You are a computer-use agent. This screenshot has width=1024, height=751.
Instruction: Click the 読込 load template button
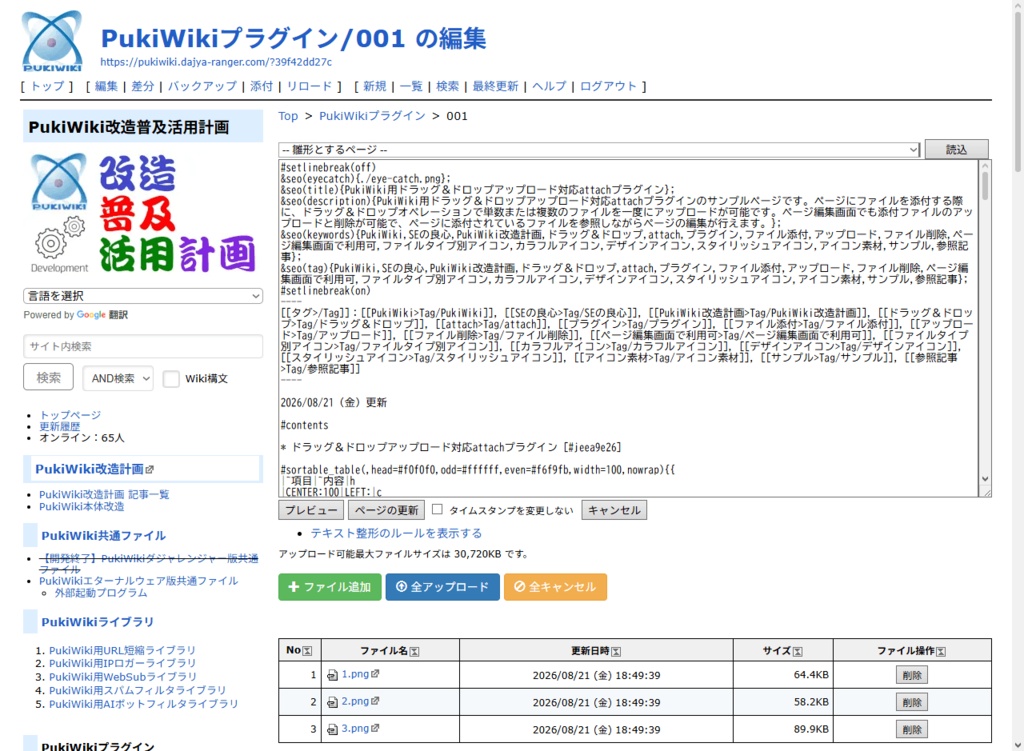click(957, 150)
